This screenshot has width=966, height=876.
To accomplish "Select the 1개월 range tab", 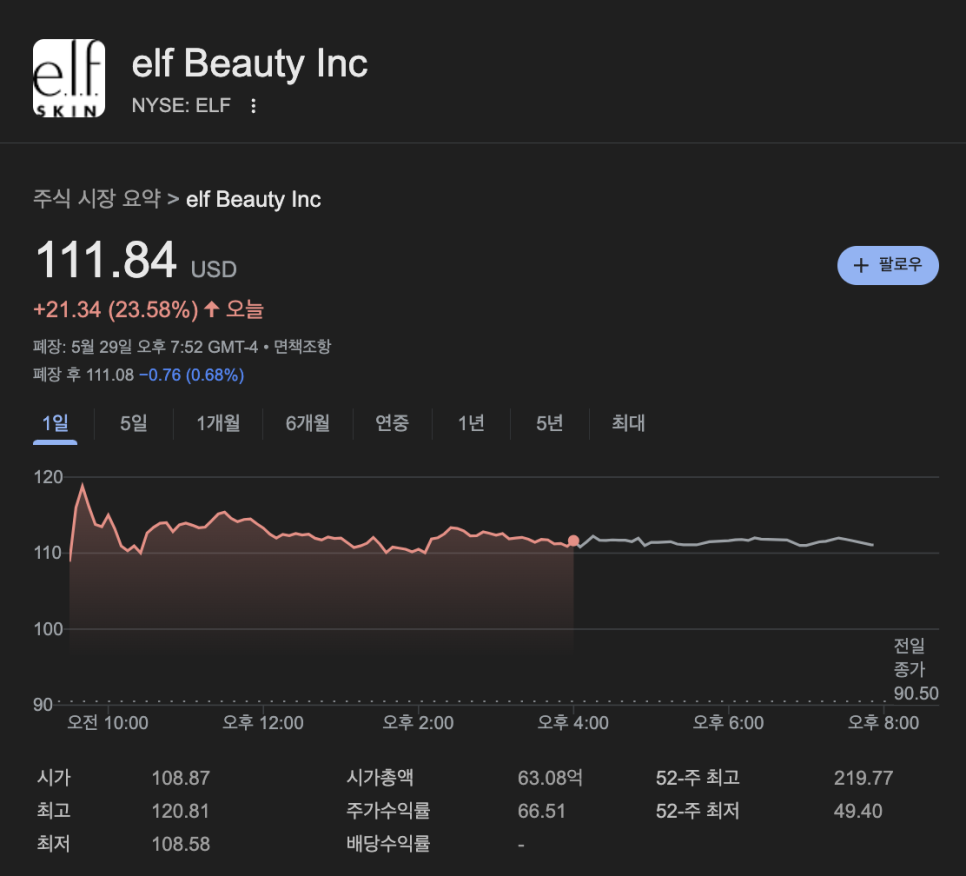I will pyautogui.click(x=218, y=423).
